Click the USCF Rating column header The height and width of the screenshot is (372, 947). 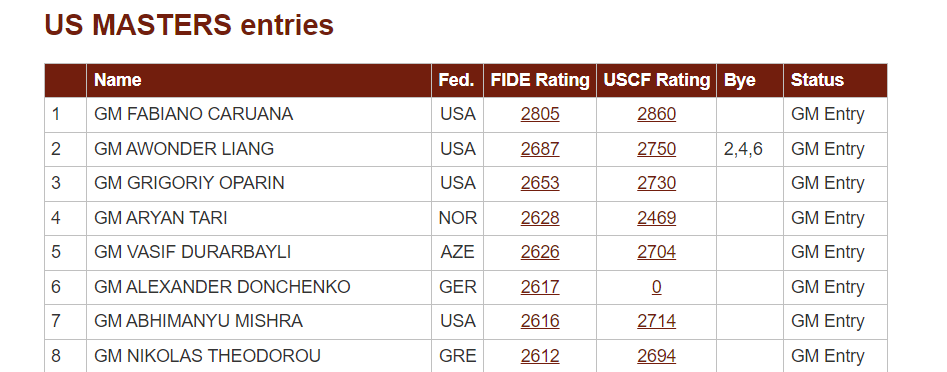coord(656,80)
